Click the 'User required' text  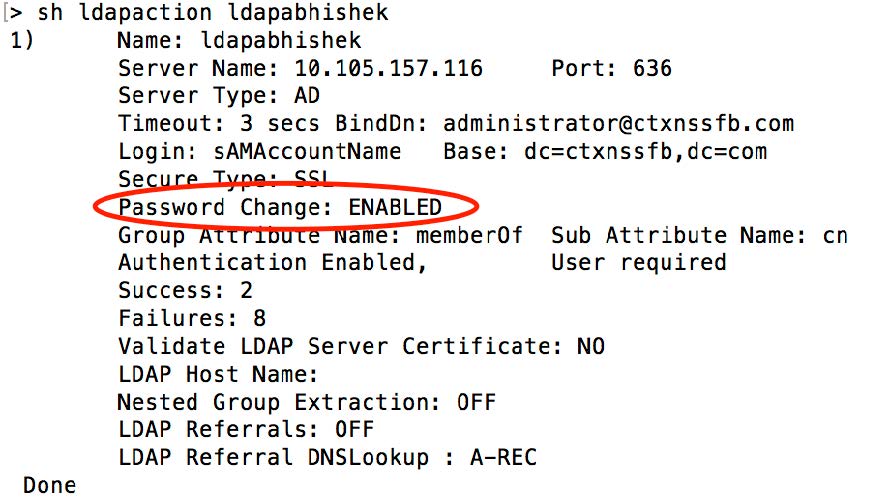(638, 263)
